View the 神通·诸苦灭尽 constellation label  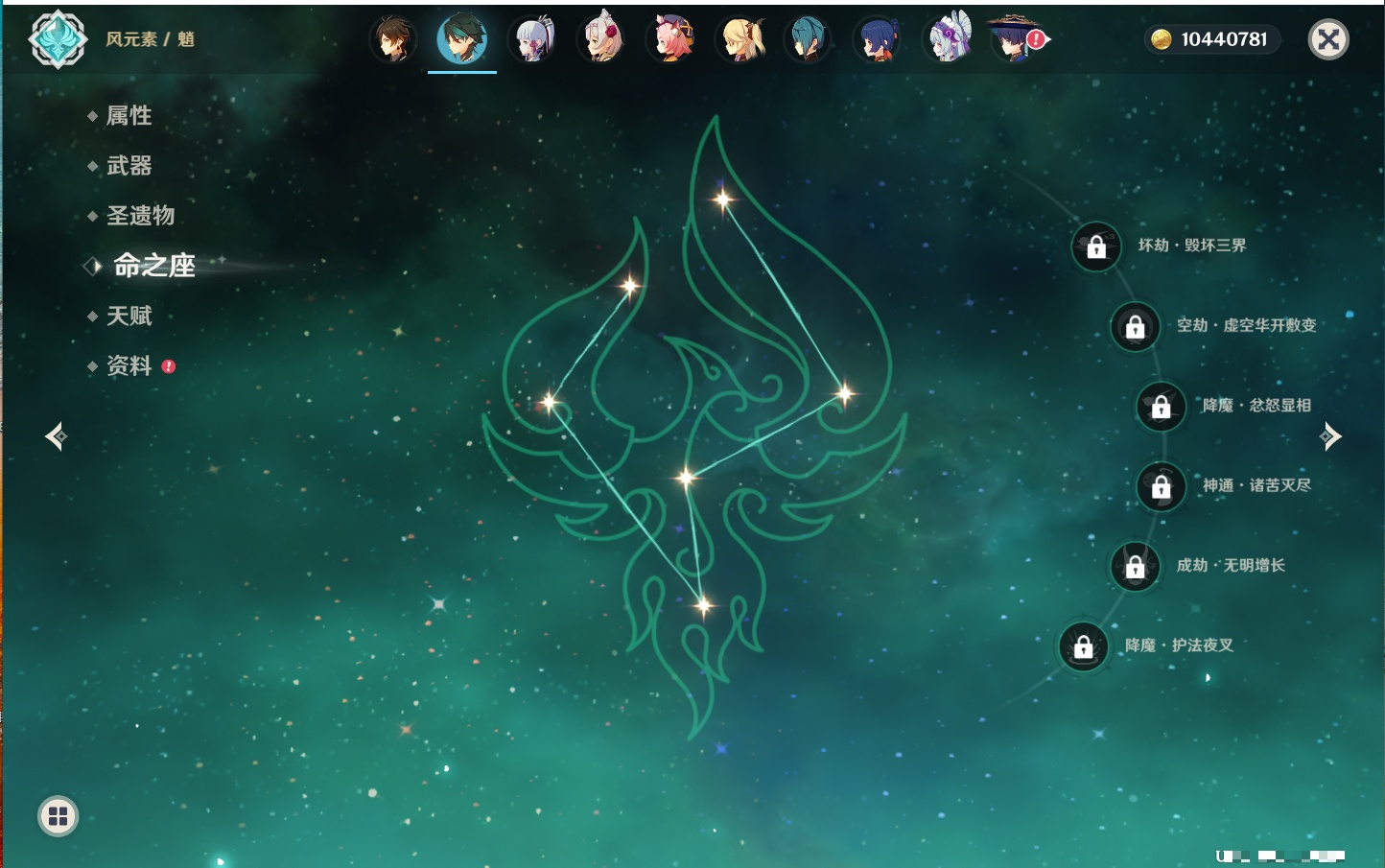tap(1256, 485)
